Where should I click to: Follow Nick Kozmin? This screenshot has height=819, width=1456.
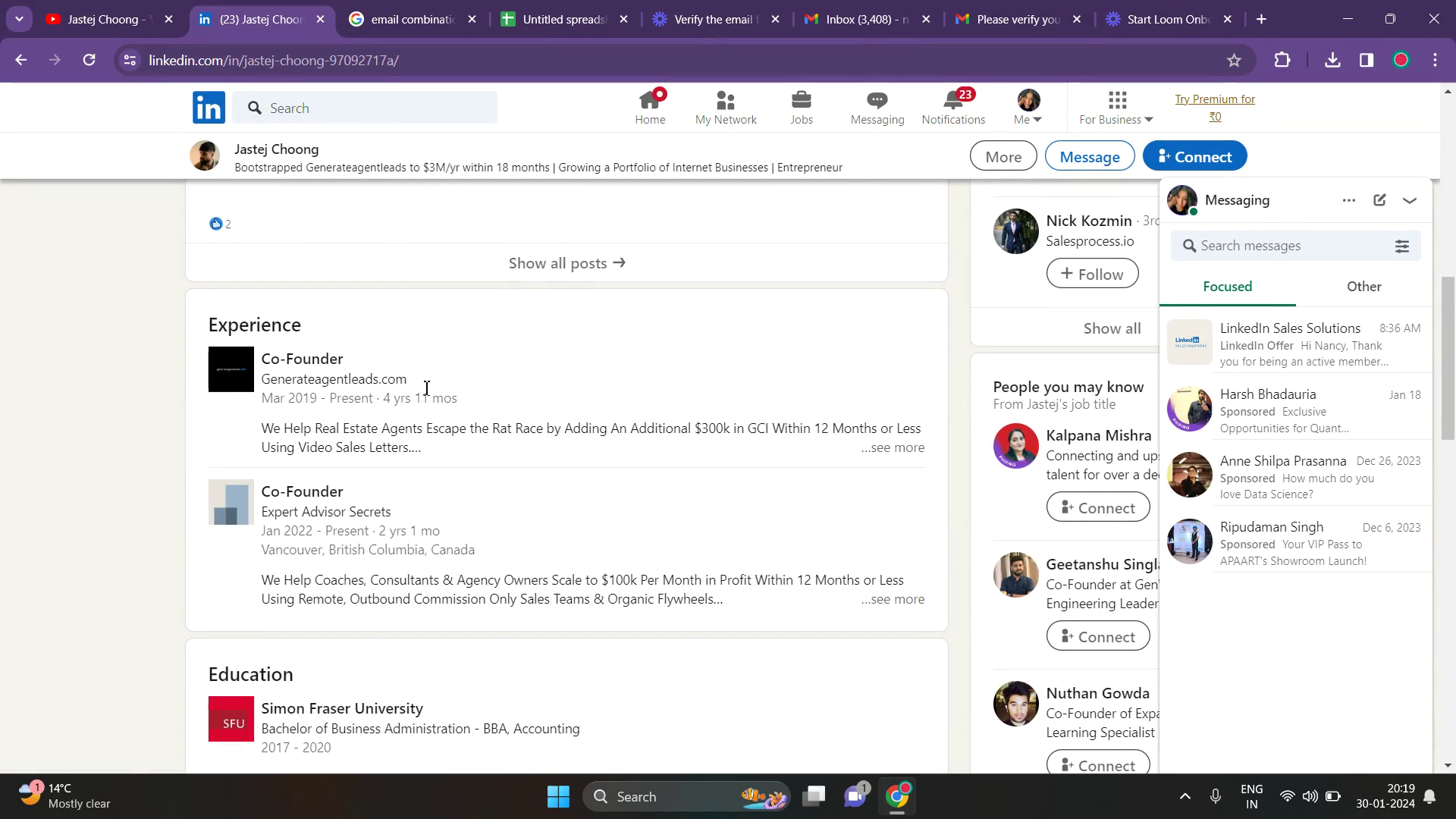point(1092,274)
